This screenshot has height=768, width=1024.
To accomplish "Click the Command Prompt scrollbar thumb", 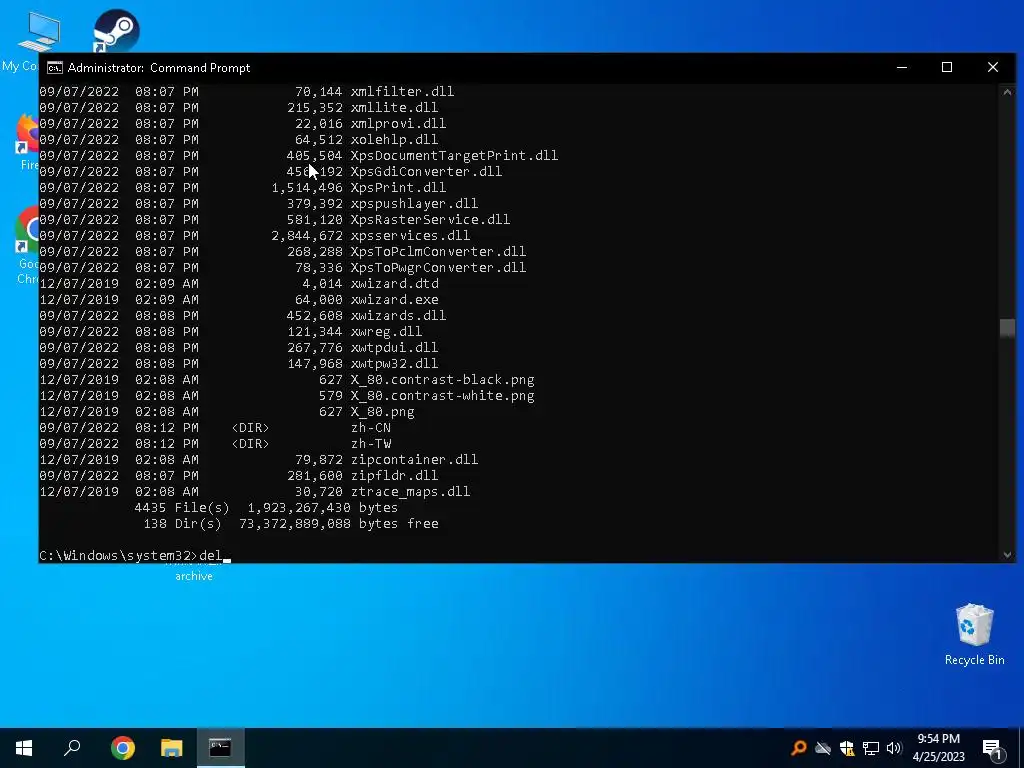I will pos(1007,328).
